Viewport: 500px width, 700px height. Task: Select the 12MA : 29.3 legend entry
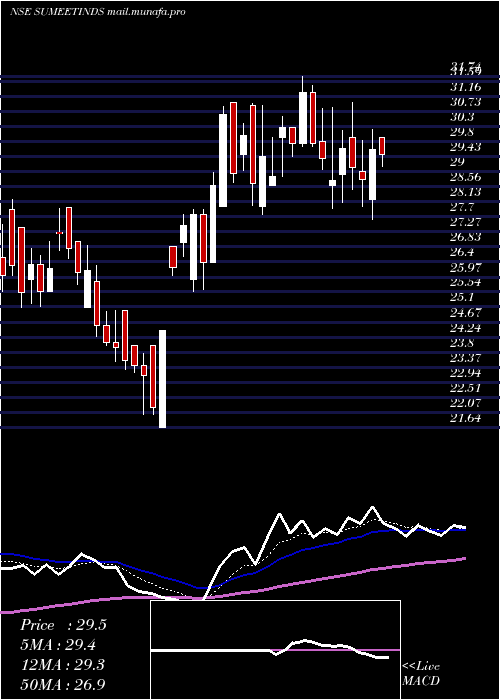(62, 665)
